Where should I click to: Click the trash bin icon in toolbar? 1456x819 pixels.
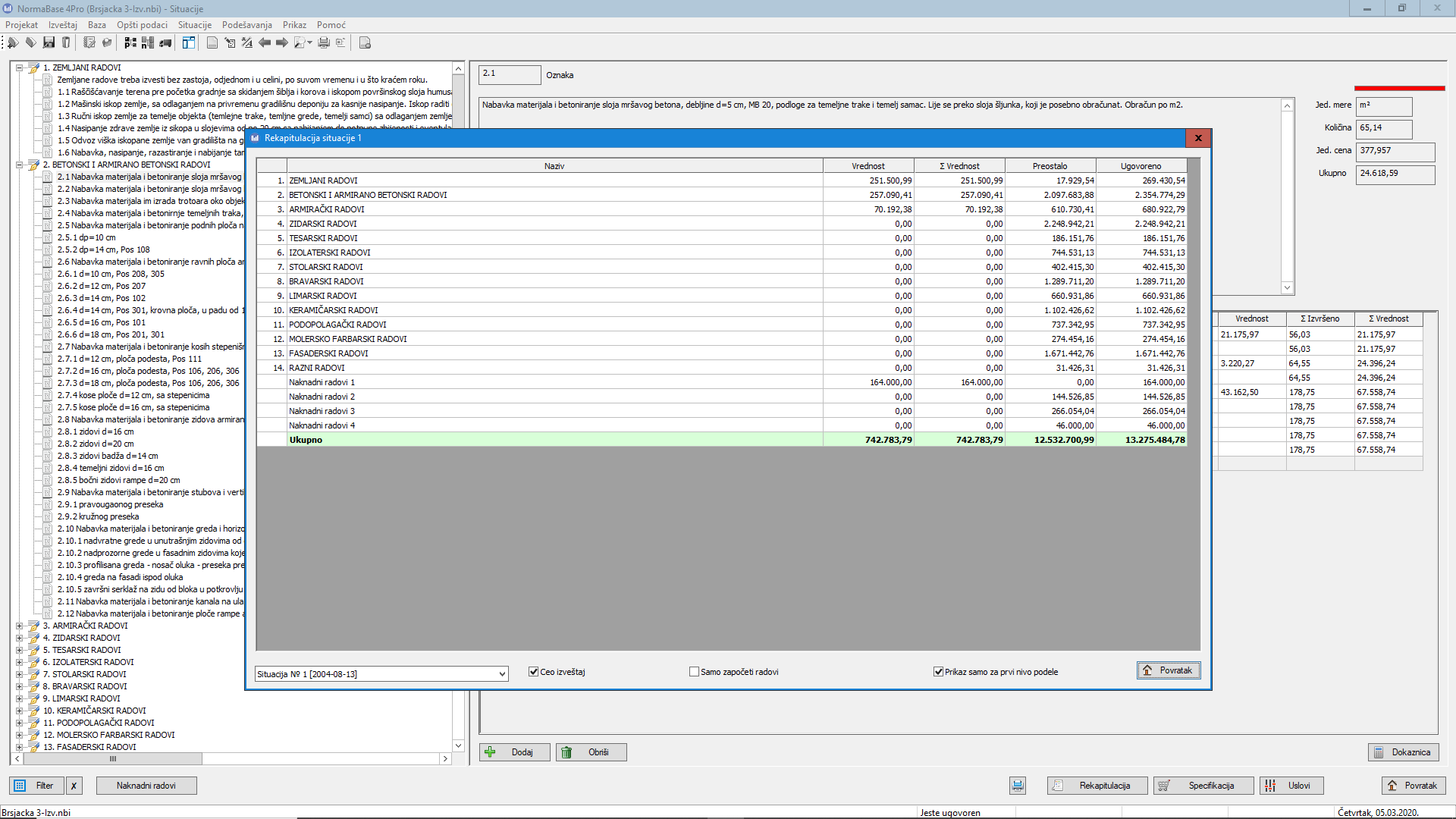[66, 43]
